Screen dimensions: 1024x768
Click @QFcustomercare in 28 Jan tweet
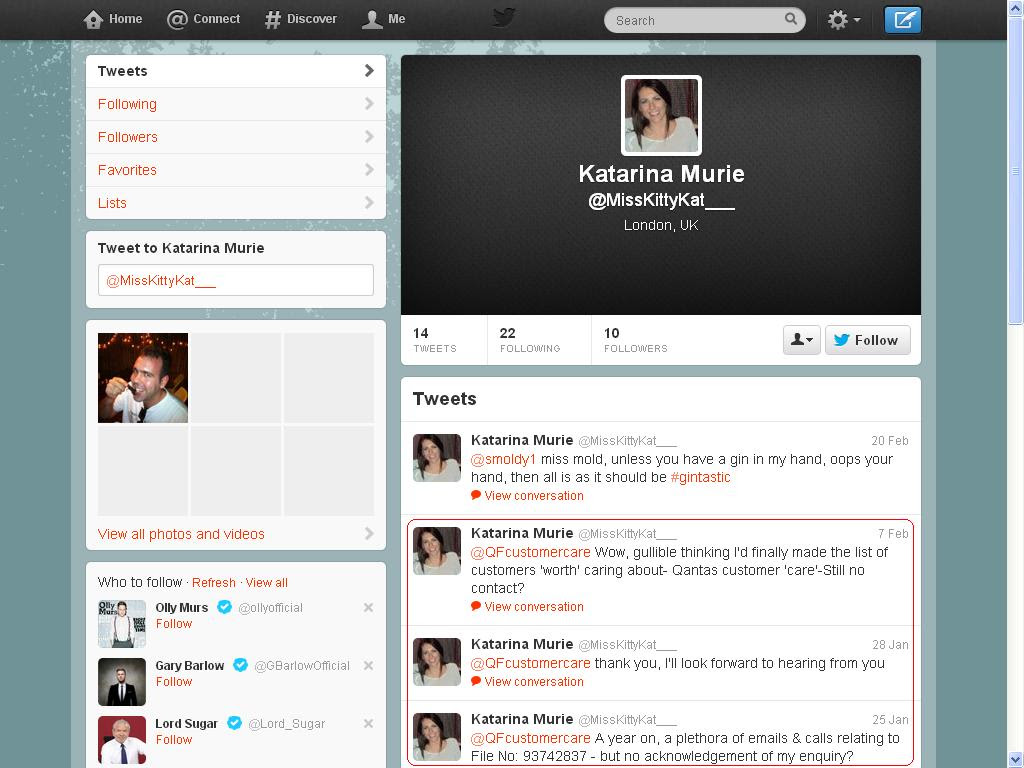[x=531, y=664]
